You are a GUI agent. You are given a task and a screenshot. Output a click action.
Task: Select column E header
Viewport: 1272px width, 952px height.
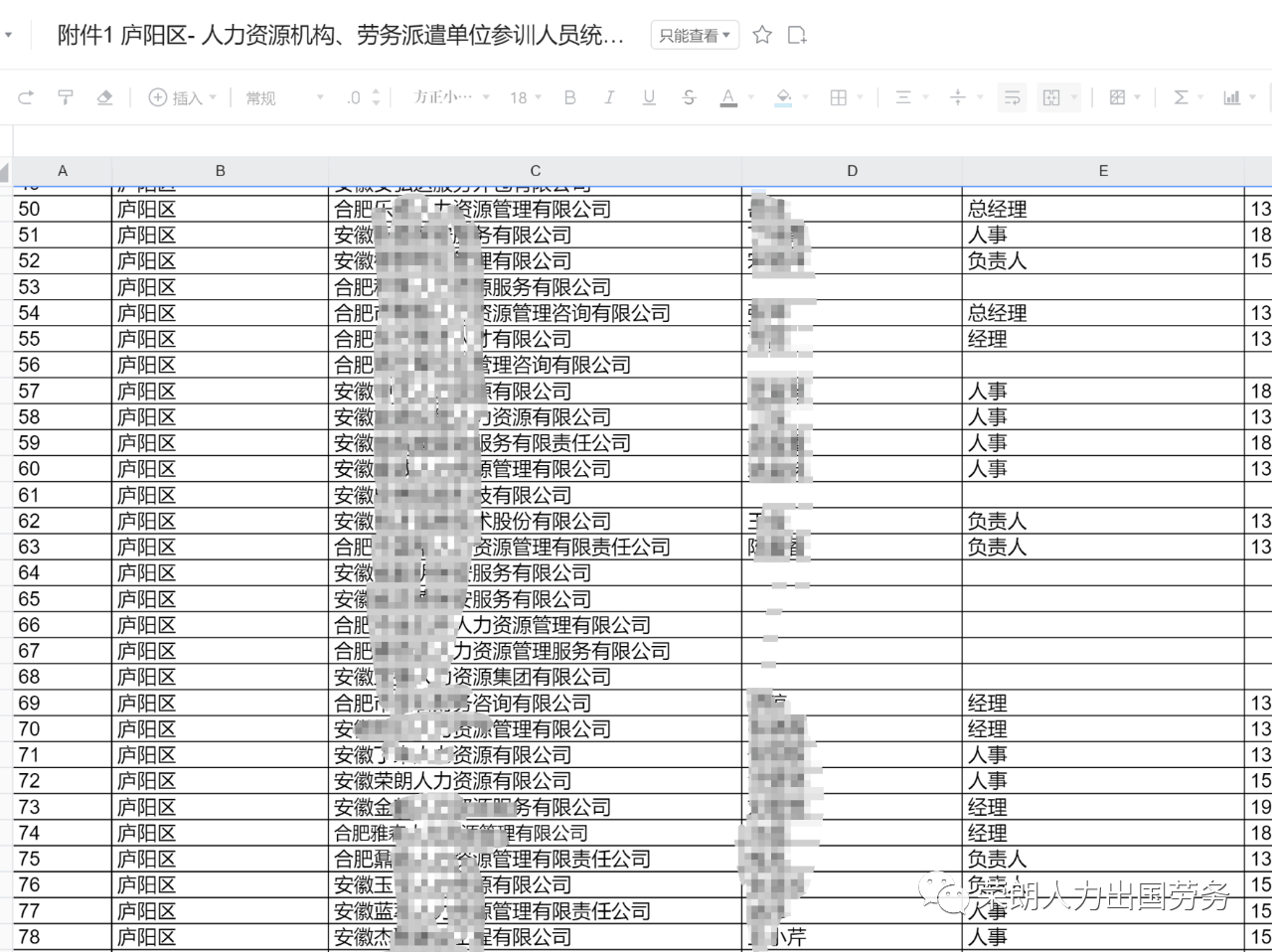click(x=1103, y=171)
